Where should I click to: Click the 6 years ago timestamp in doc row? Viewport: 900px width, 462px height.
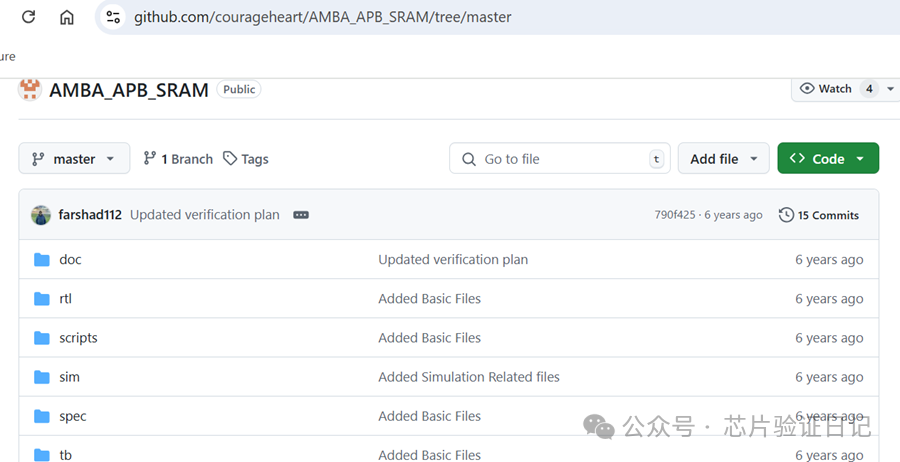point(829,259)
